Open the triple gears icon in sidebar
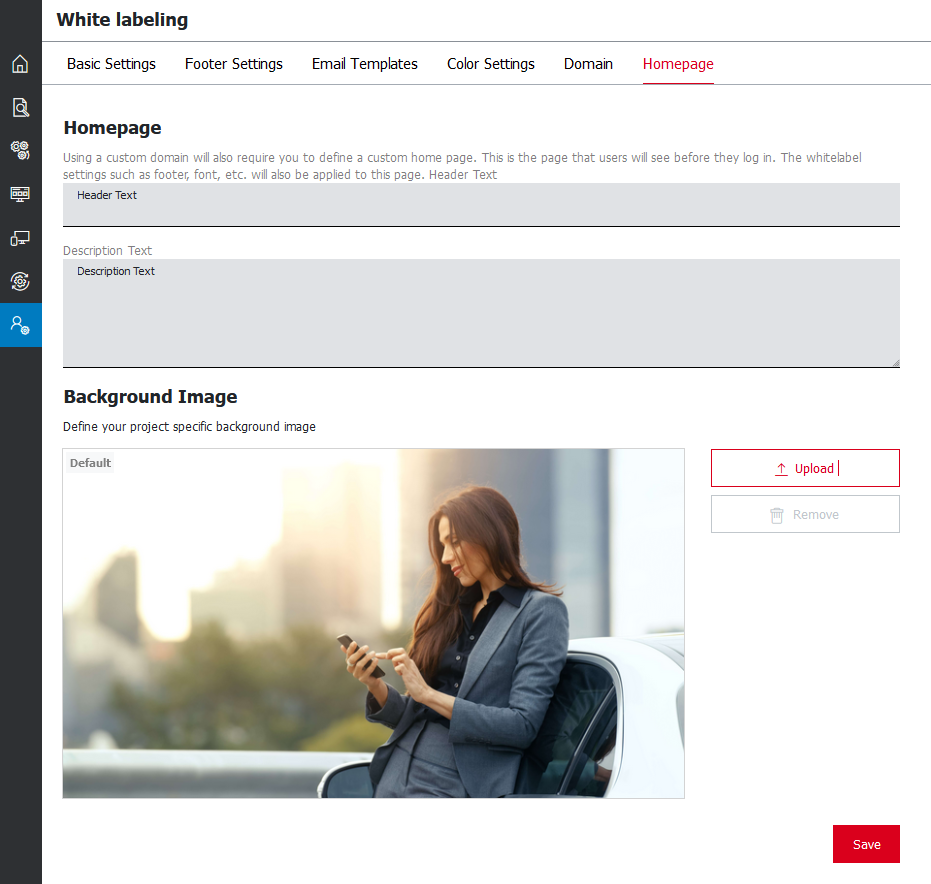Image resolution: width=931 pixels, height=884 pixels. point(20,151)
